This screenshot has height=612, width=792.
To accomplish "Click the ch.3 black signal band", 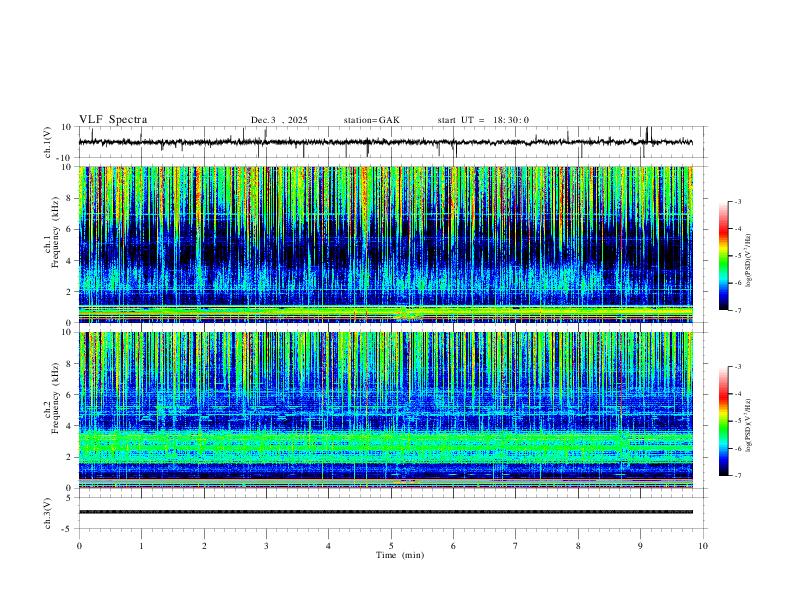I will click(x=385, y=512).
